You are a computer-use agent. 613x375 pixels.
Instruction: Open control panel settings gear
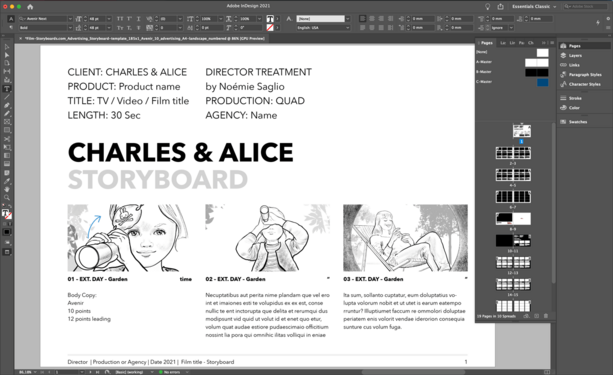click(608, 18)
